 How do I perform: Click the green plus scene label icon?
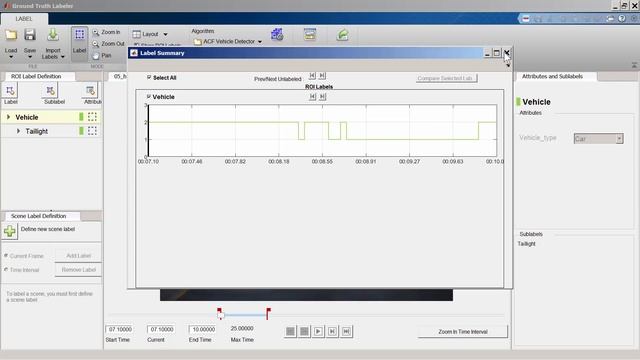pos(10,231)
